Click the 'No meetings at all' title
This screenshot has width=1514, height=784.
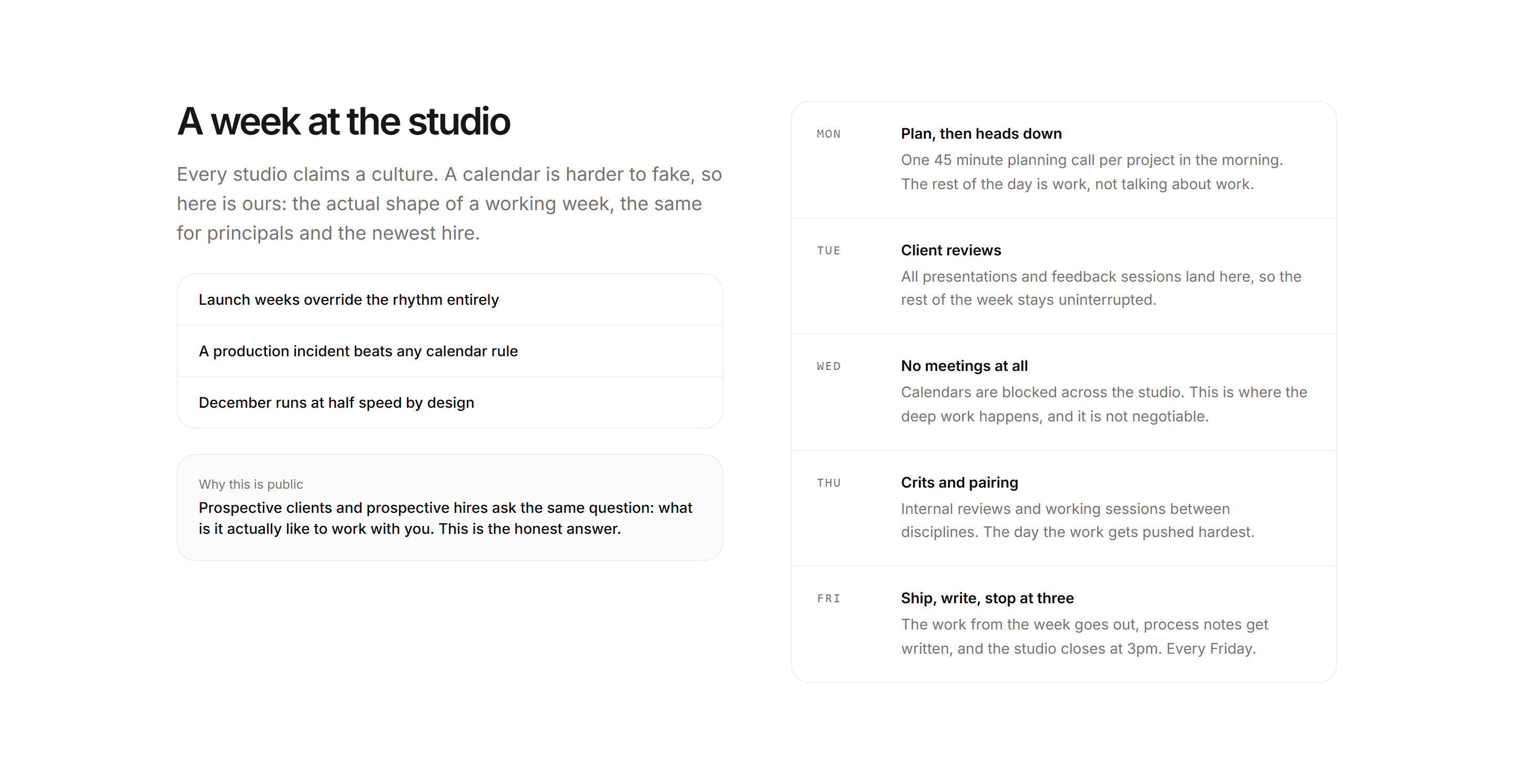tap(964, 366)
